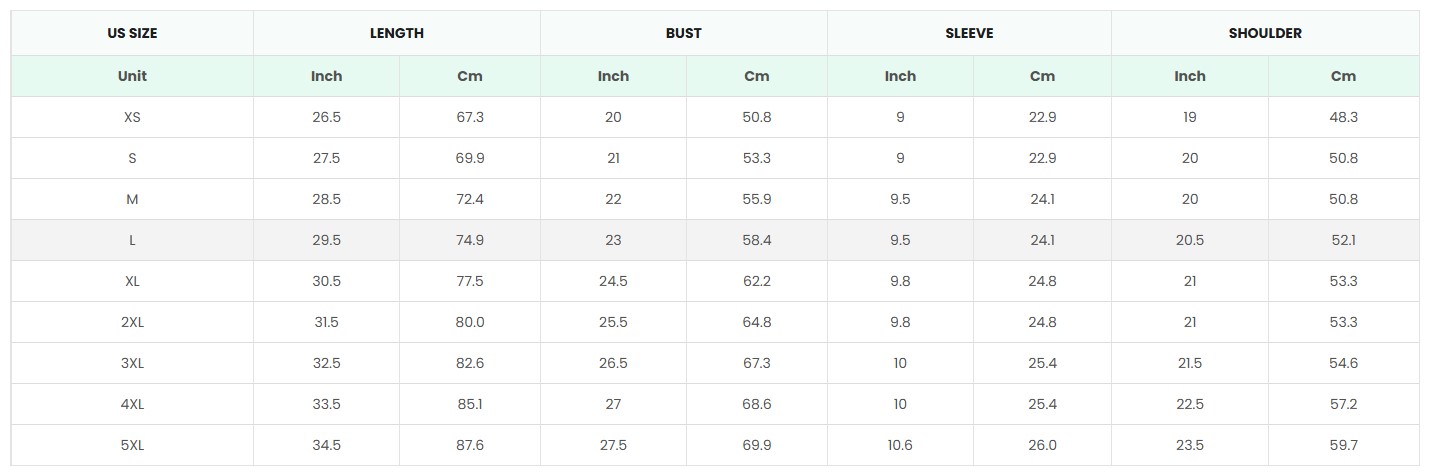Click the LENGTH column header
Viewport: 1435px width, 473px height.
[396, 33]
